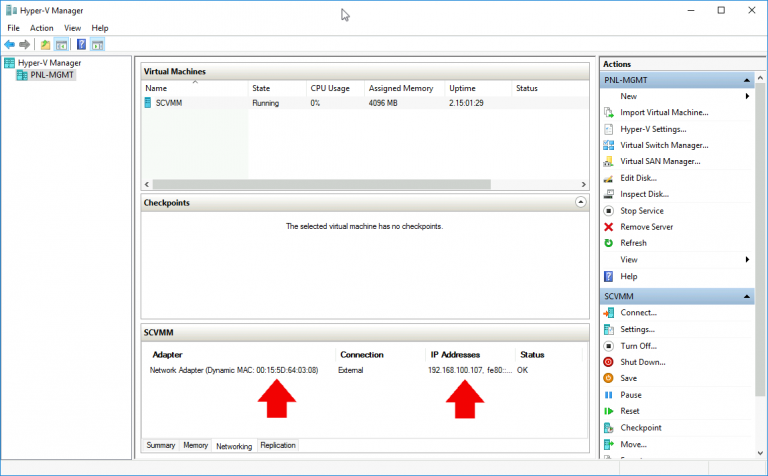Viewport: 768px width, 476px height.
Task: Click the 2.15:01:29 uptime cell
Action: click(x=466, y=103)
